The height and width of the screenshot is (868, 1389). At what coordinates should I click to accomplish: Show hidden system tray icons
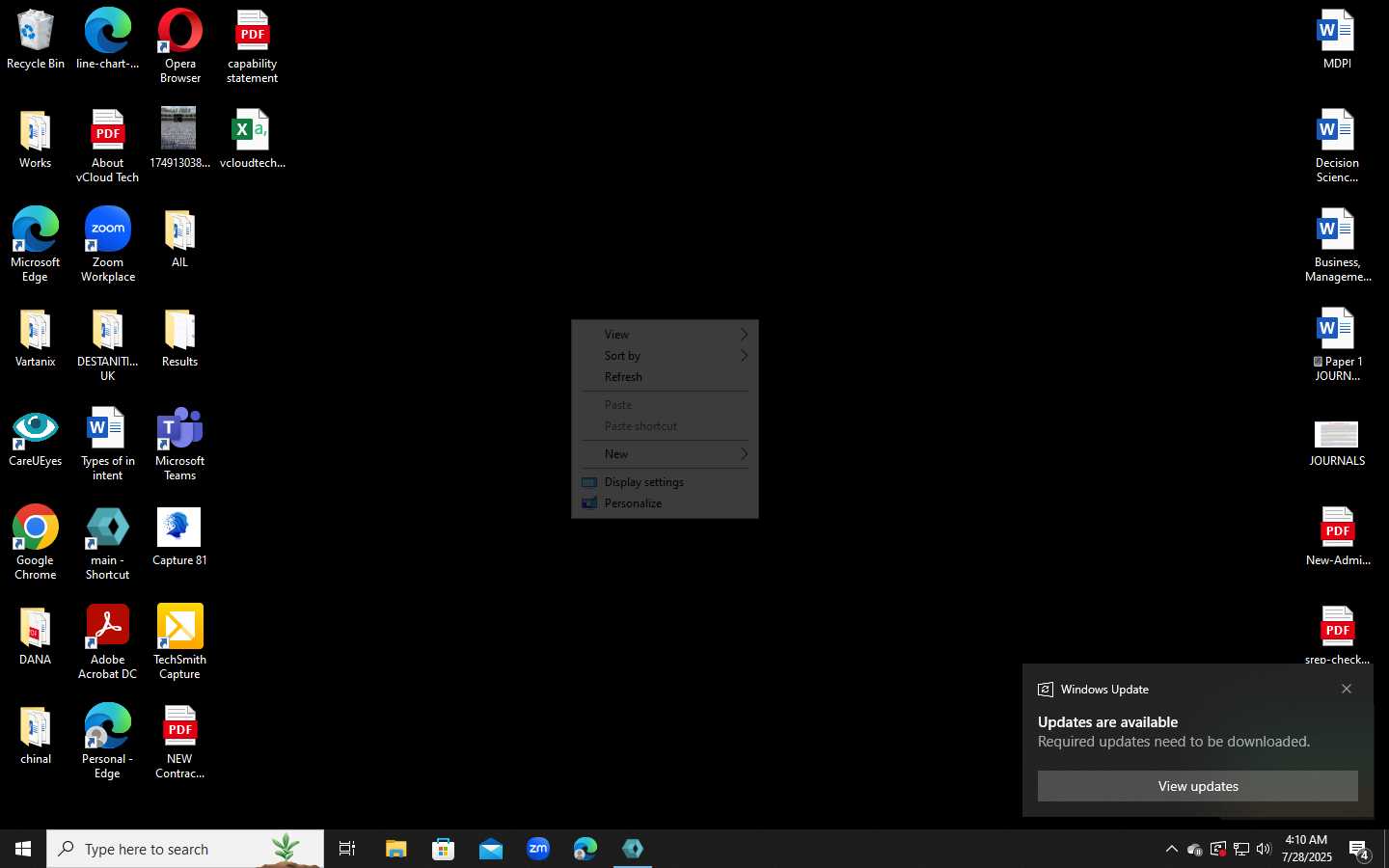point(1171,849)
